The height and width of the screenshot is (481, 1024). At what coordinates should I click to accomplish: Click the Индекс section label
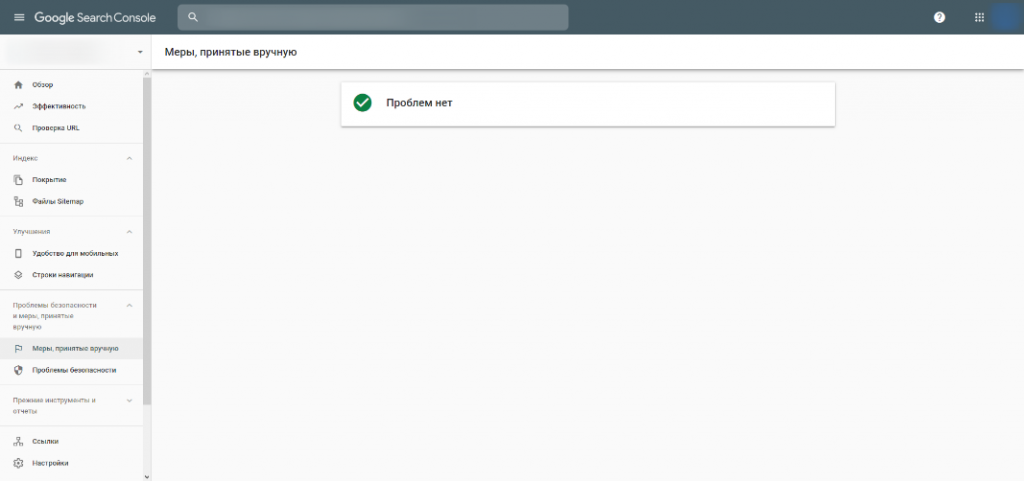pyautogui.click(x=25, y=158)
